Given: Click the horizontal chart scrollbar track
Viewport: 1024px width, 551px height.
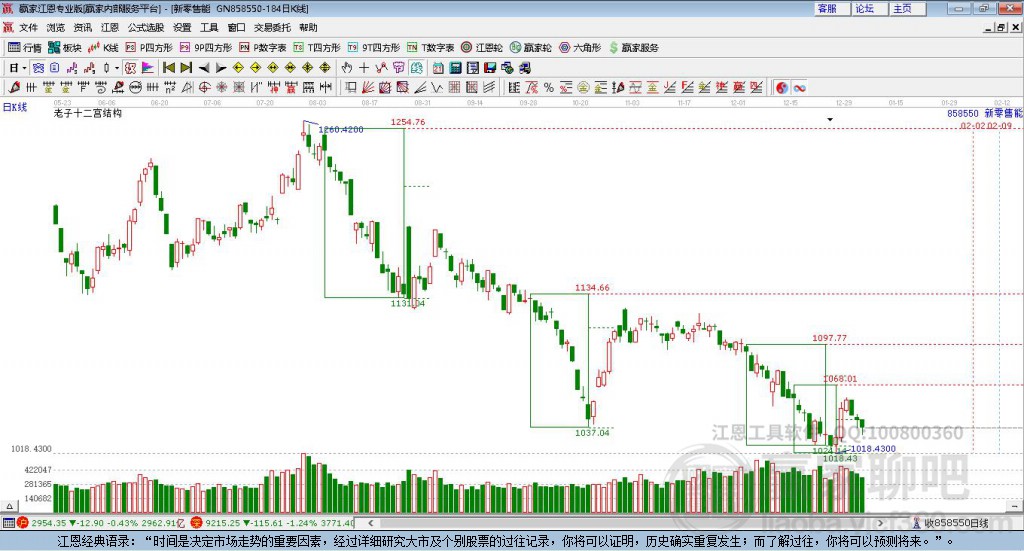Looking at the screenshot, I should 625,523.
